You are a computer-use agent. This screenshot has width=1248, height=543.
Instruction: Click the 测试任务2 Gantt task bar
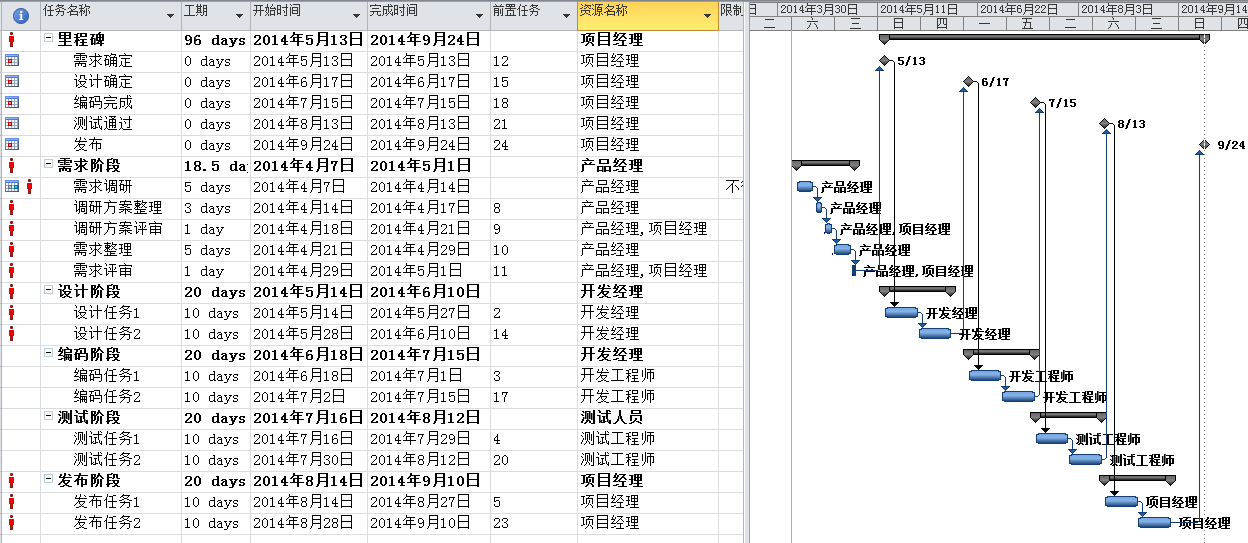tap(1086, 460)
